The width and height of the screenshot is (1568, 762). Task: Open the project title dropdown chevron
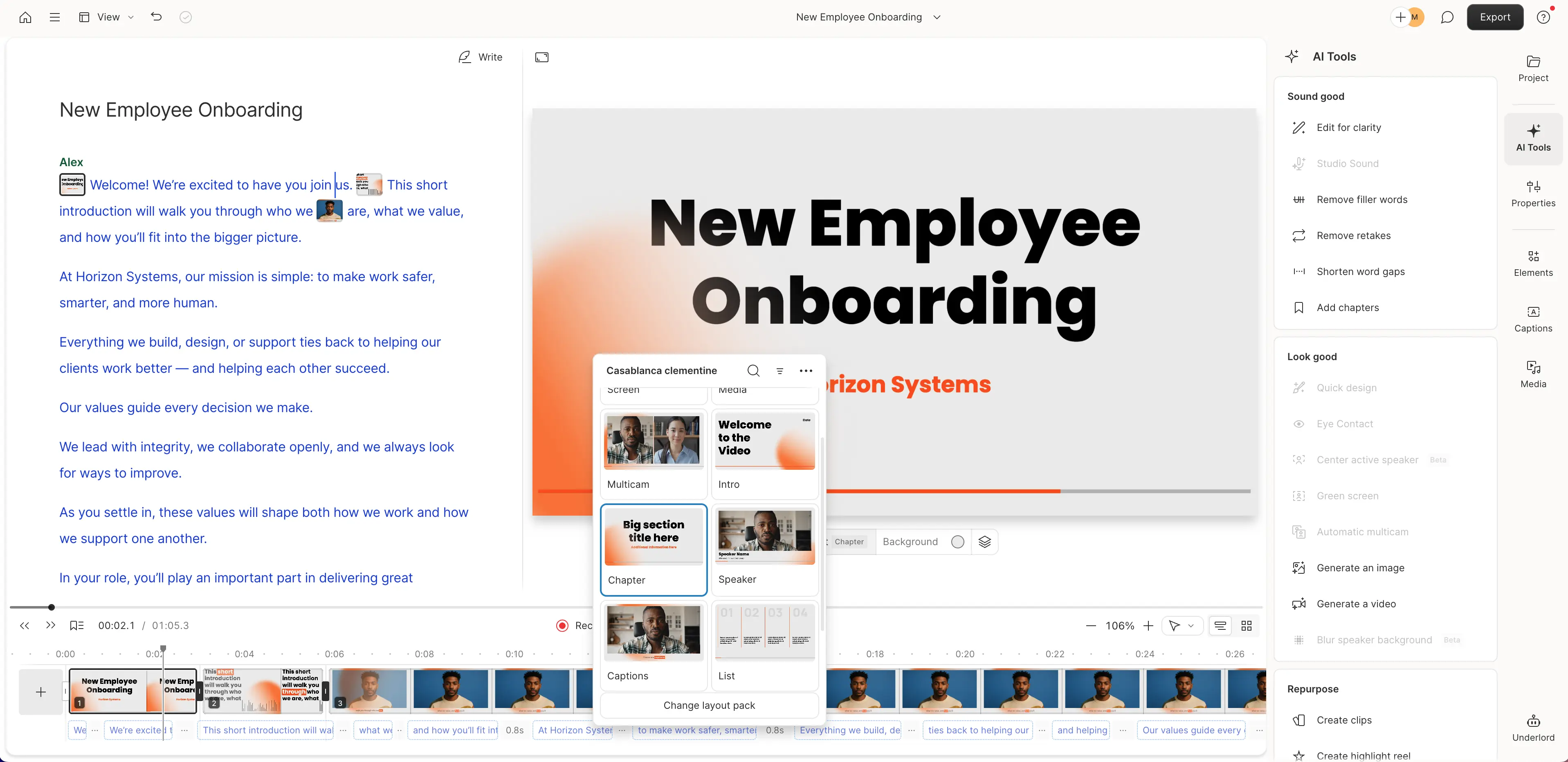point(937,17)
